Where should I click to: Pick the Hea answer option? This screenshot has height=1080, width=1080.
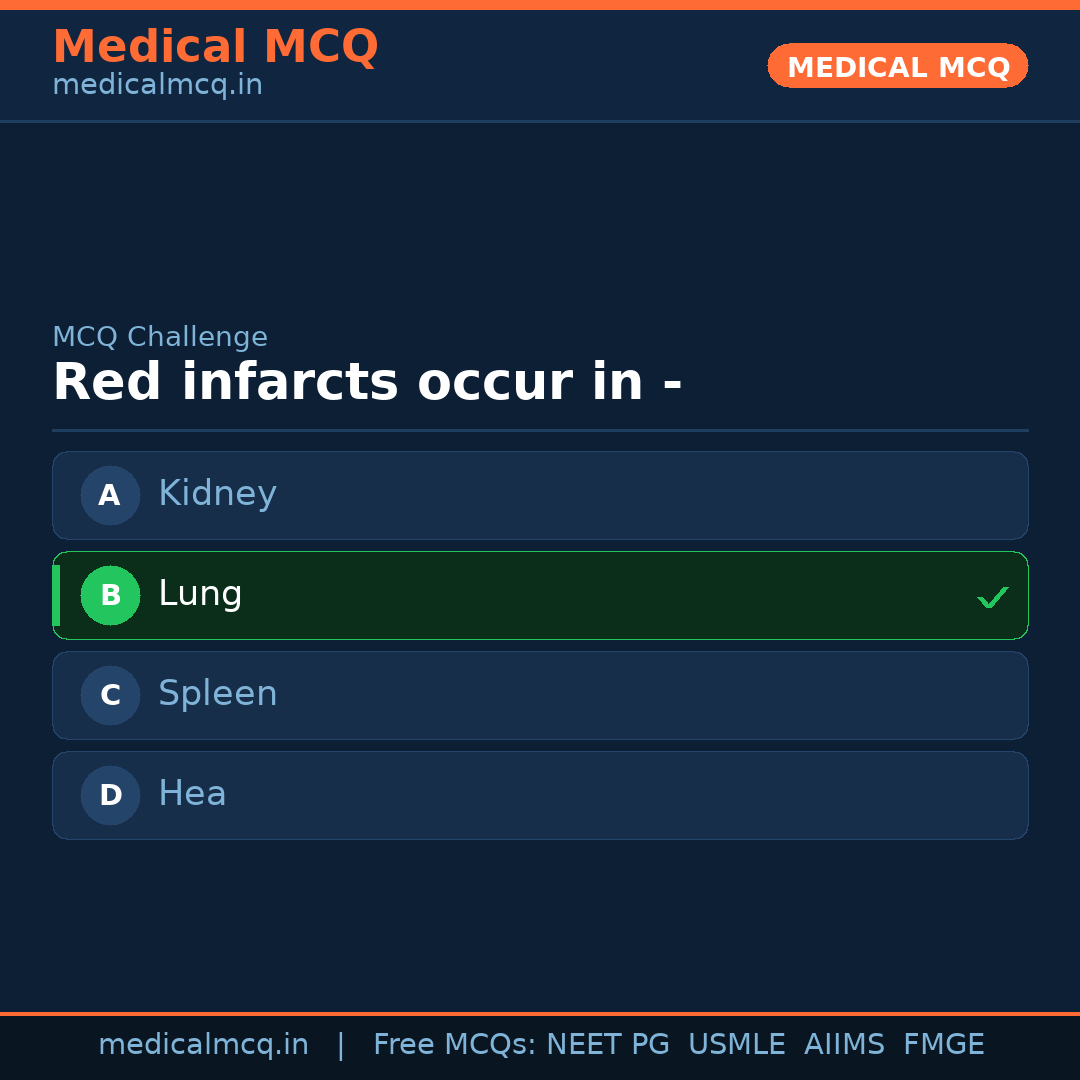(x=540, y=795)
